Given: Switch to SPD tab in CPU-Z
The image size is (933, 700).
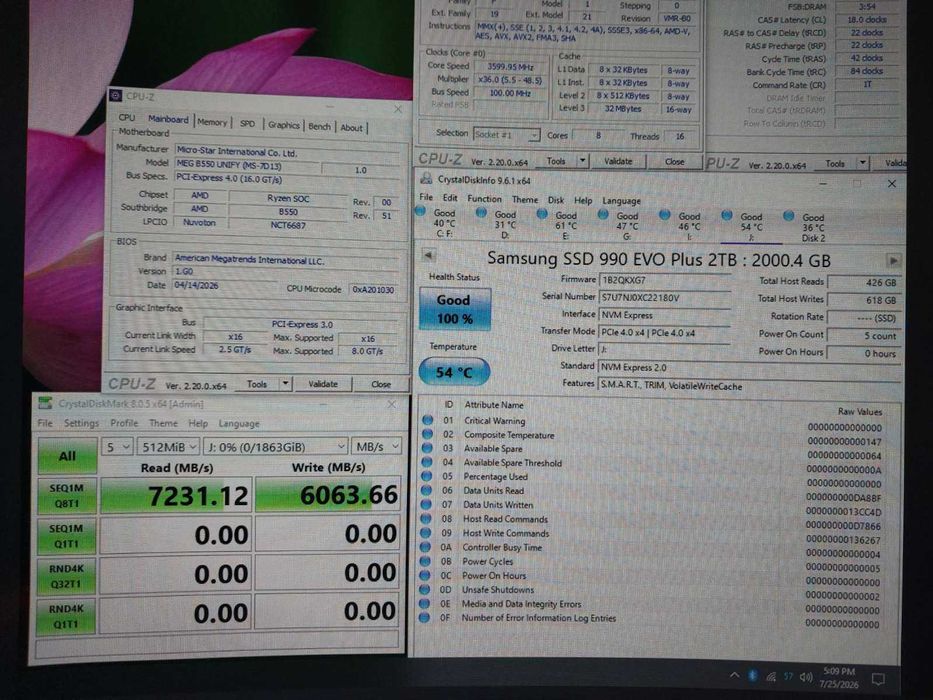Looking at the screenshot, I should point(248,123).
